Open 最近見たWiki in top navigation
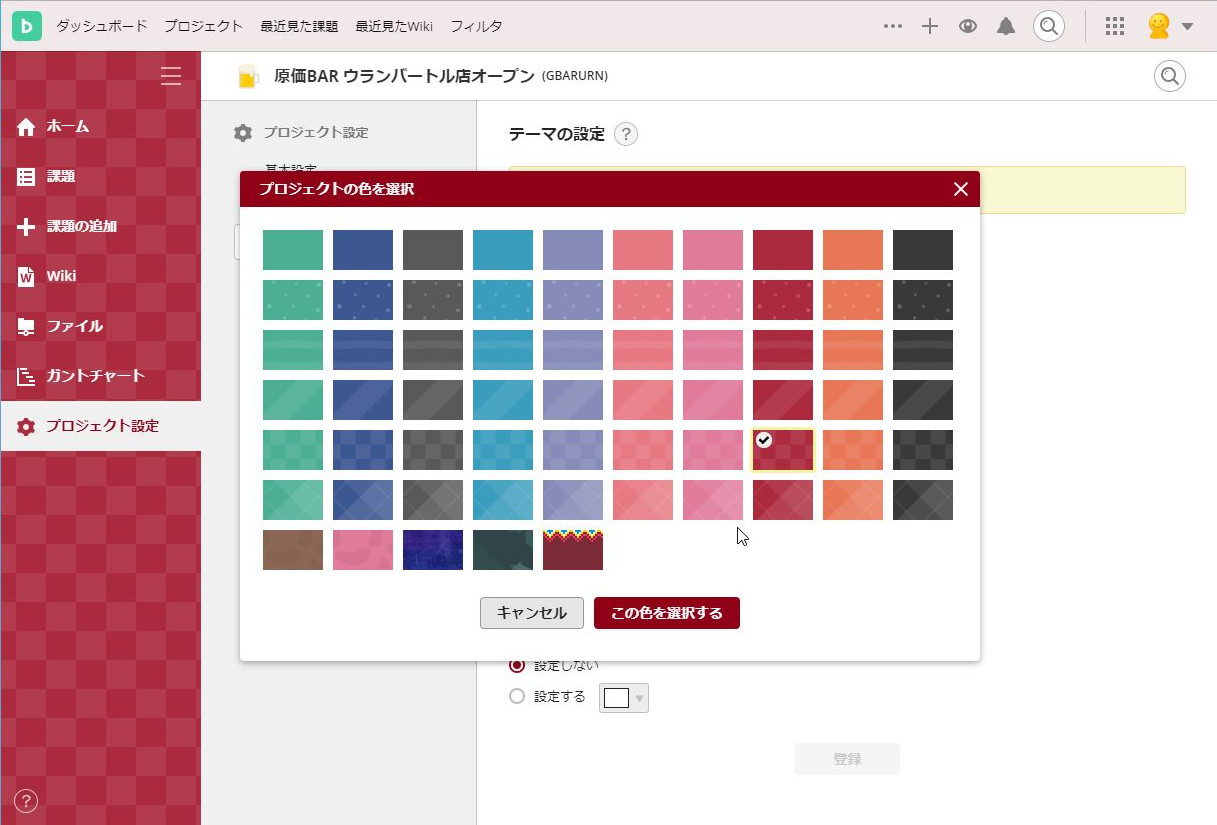The image size is (1217, 825). pos(394,27)
